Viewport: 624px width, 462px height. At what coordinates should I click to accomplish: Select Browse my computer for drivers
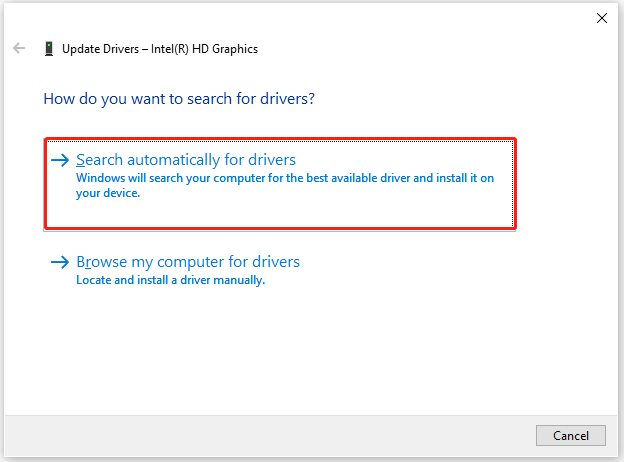click(x=188, y=262)
